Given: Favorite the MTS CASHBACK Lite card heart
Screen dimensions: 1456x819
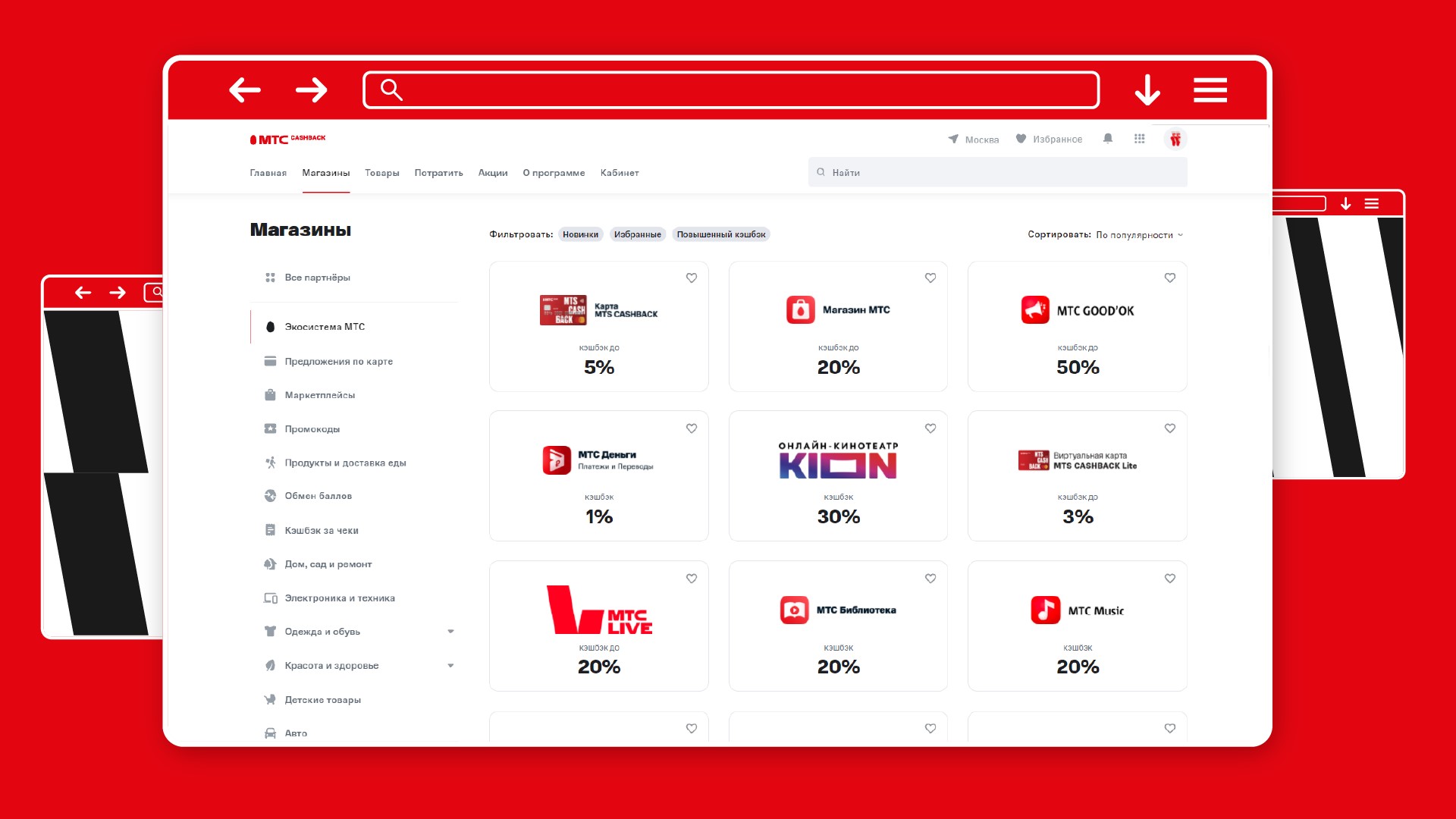Looking at the screenshot, I should [x=1170, y=428].
